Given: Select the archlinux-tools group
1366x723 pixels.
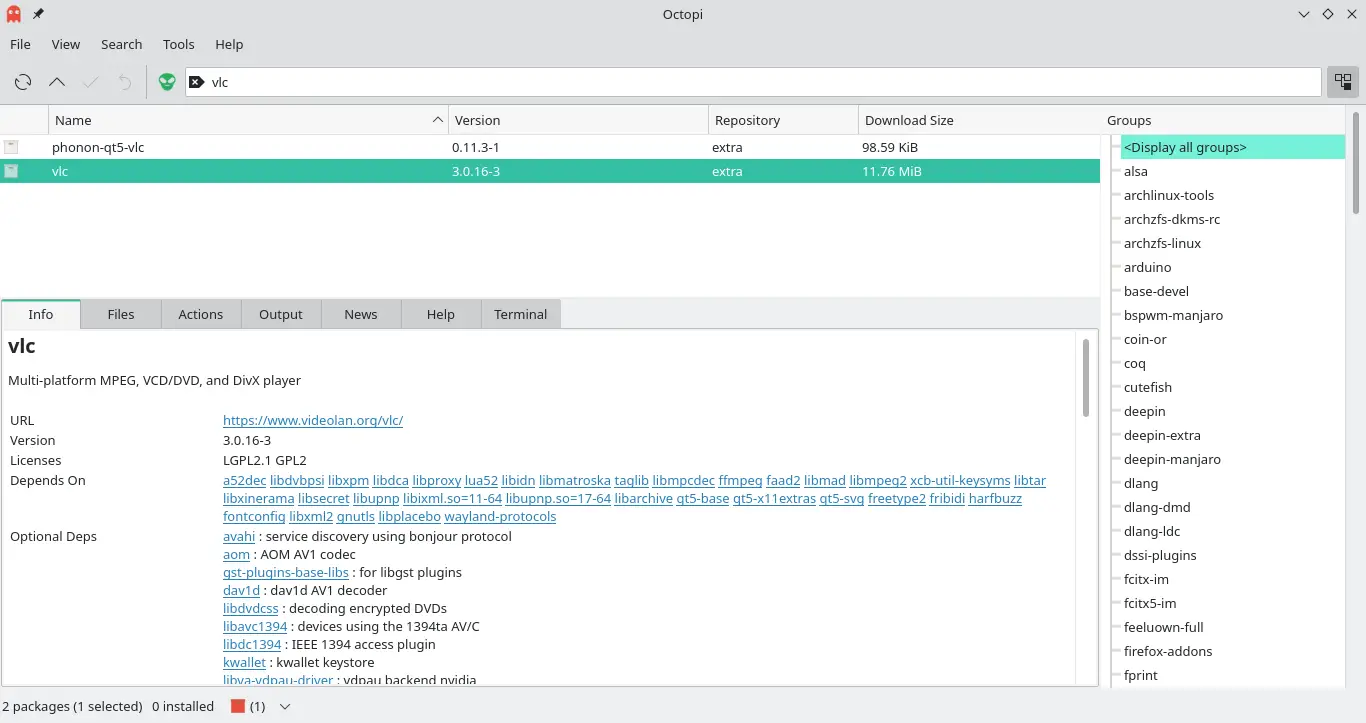Looking at the screenshot, I should point(1169,195).
